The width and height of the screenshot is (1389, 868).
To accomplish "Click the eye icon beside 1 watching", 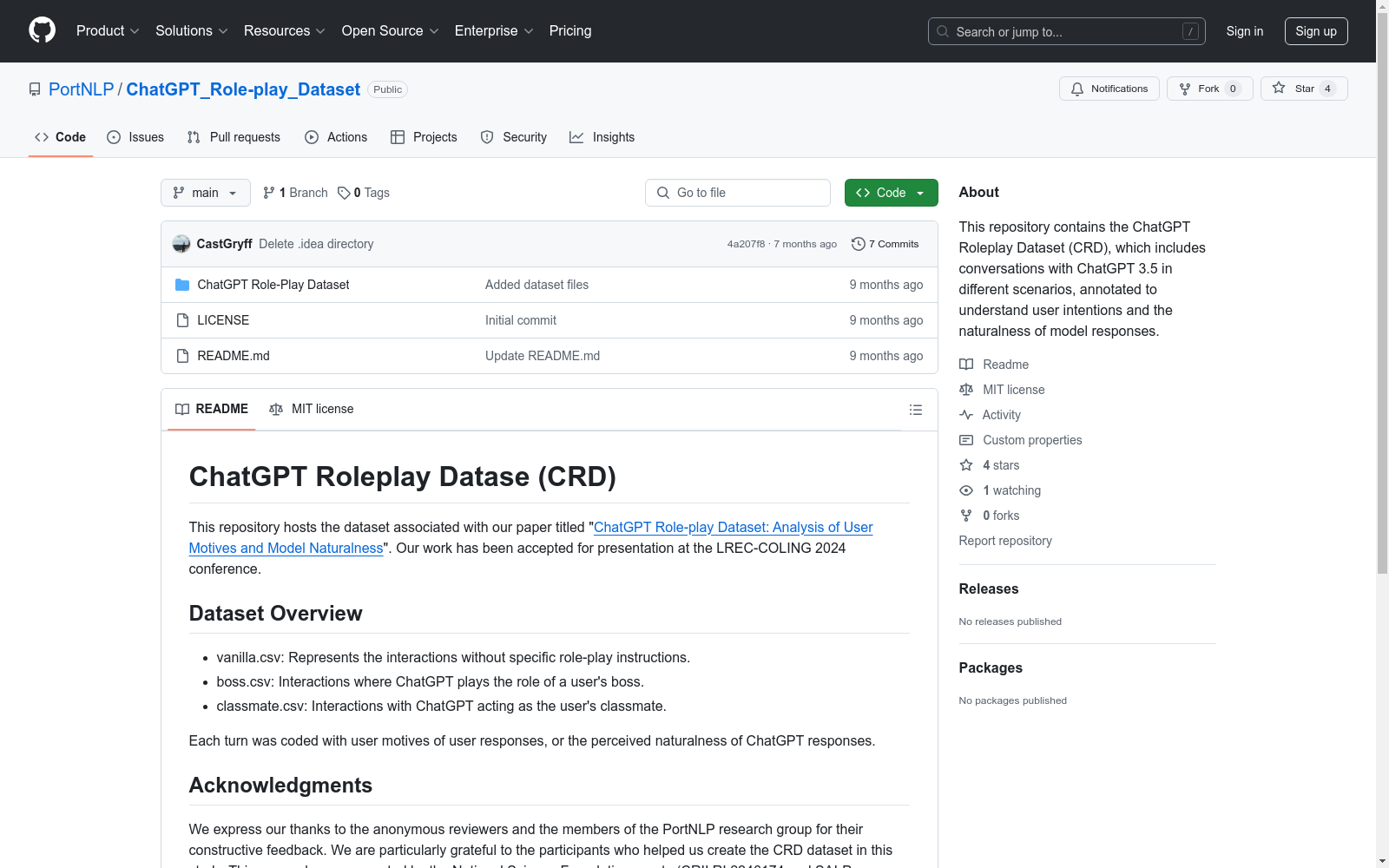I will (966, 490).
